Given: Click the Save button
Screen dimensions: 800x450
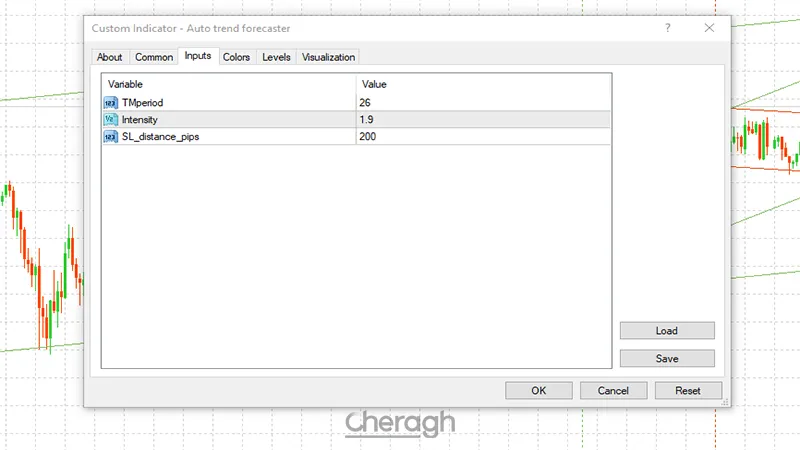Looking at the screenshot, I should tap(667, 358).
